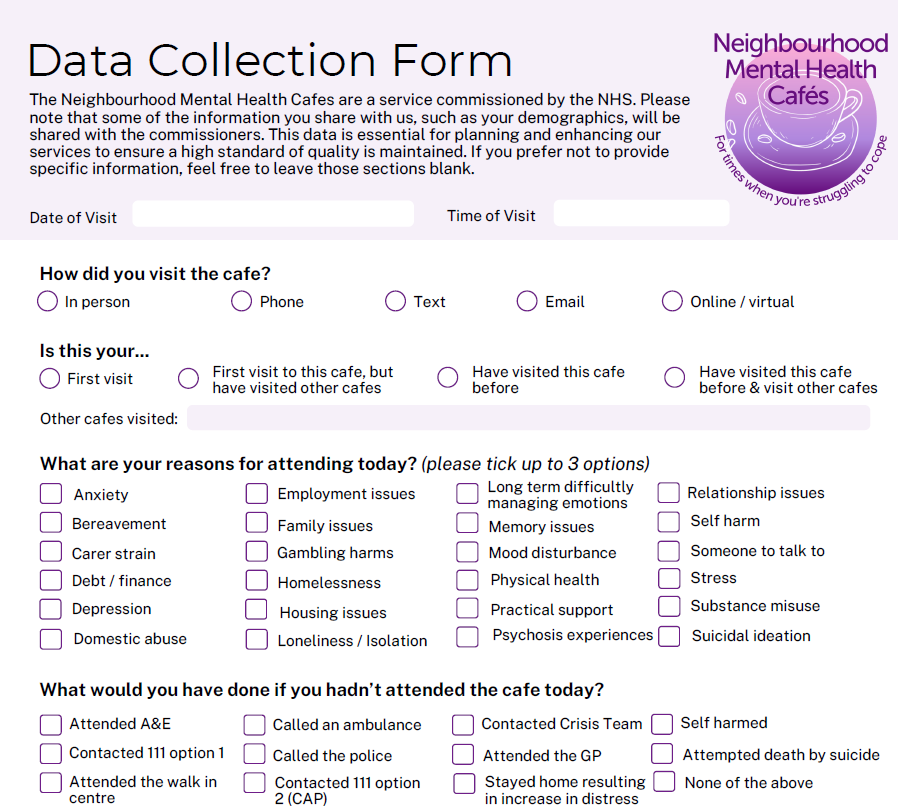Select the Online / virtual option
This screenshot has height=811, width=898.
pos(672,301)
